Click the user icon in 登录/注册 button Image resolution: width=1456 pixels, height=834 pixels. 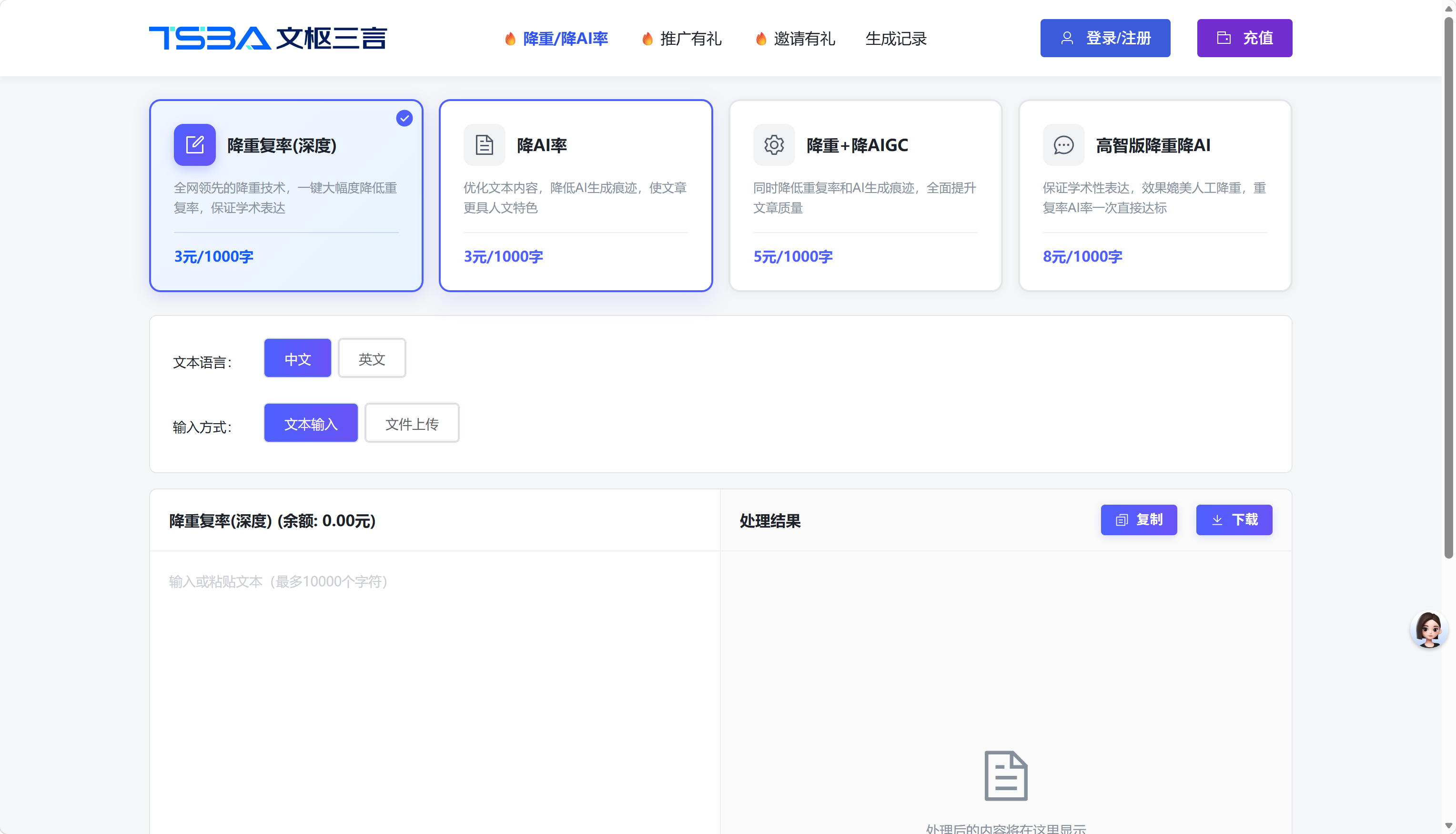click(1067, 38)
